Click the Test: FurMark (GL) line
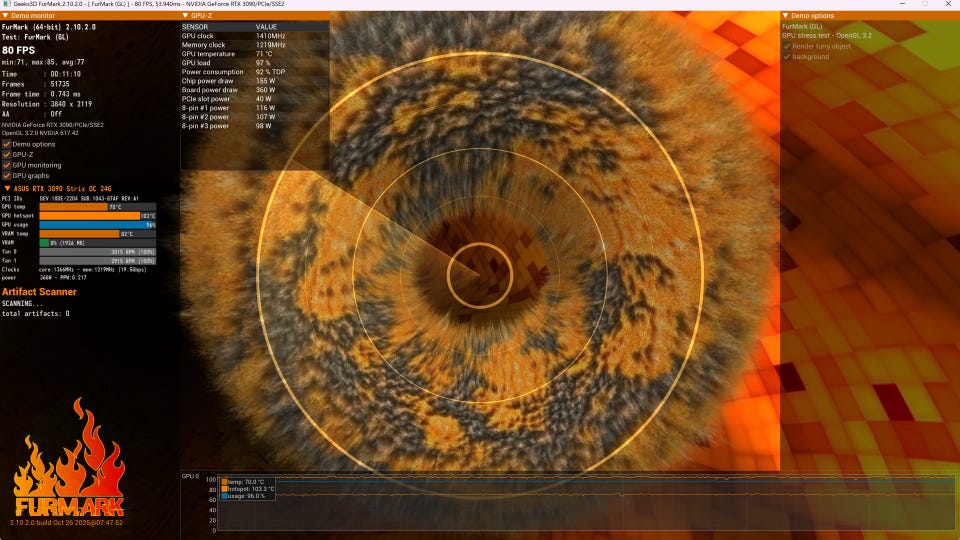Viewport: 960px width, 540px height. (x=35, y=37)
